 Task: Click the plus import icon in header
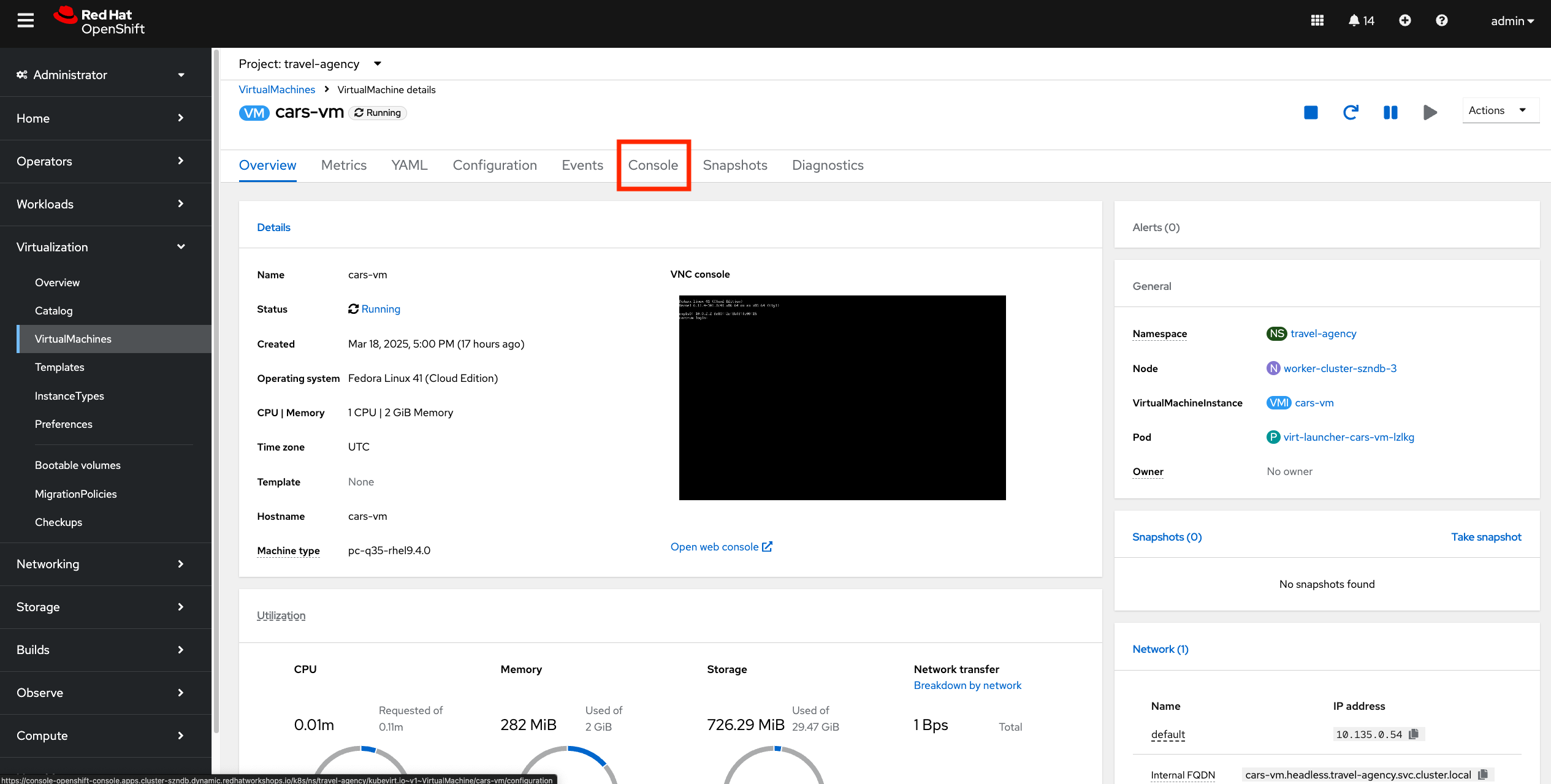coord(1404,21)
